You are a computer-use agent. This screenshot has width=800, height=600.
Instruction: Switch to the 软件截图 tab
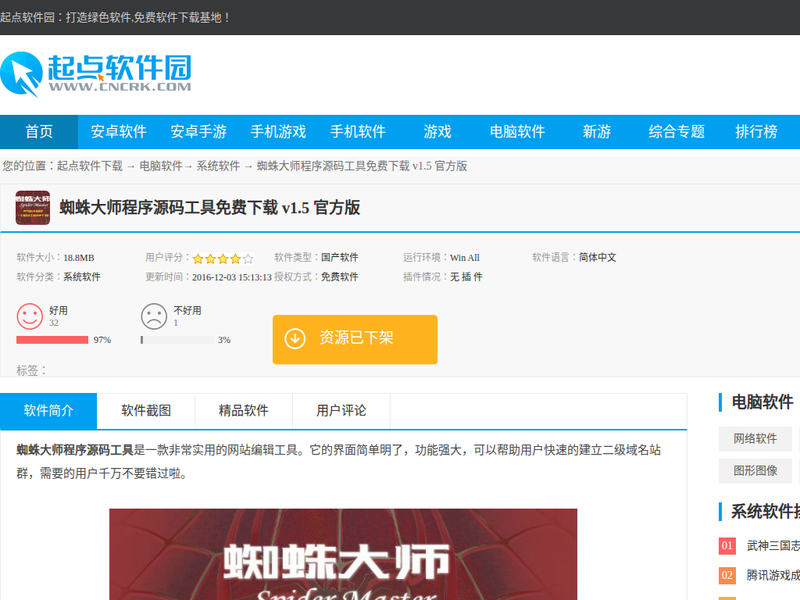146,411
